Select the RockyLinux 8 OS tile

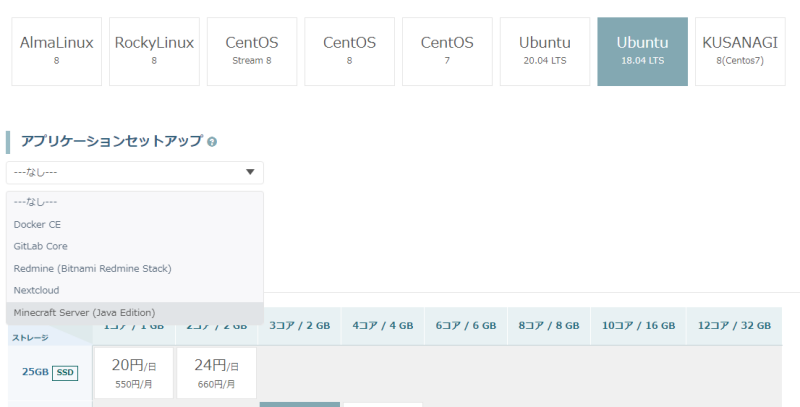154,52
